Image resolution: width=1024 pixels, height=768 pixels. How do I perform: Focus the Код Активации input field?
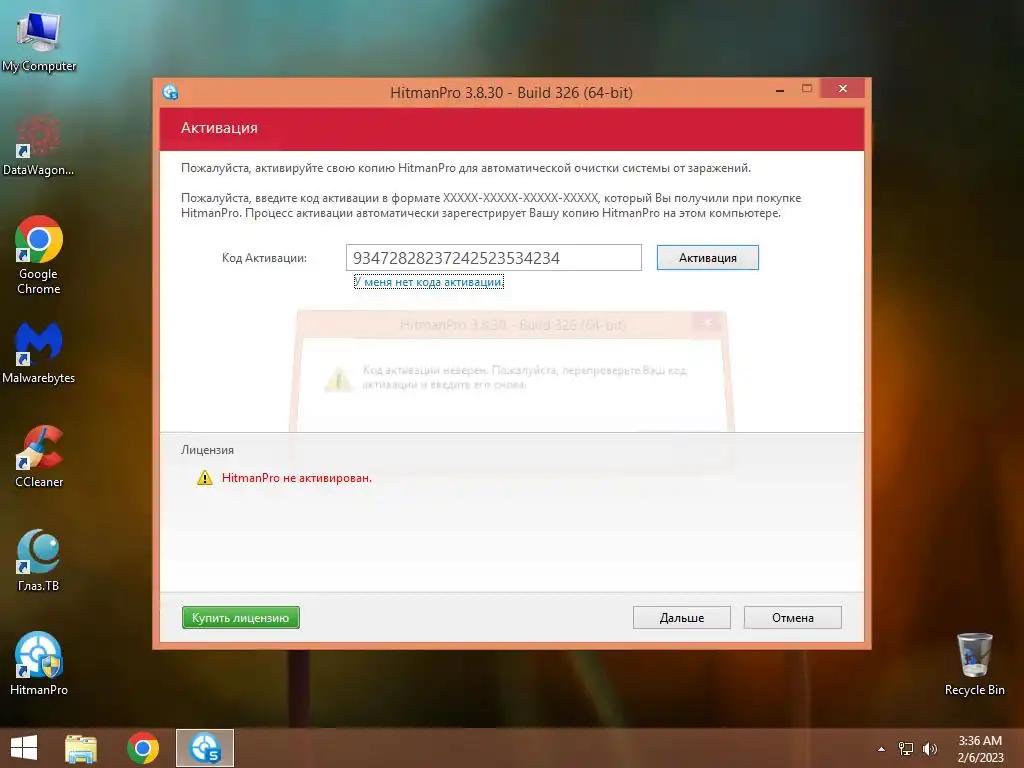tap(494, 257)
